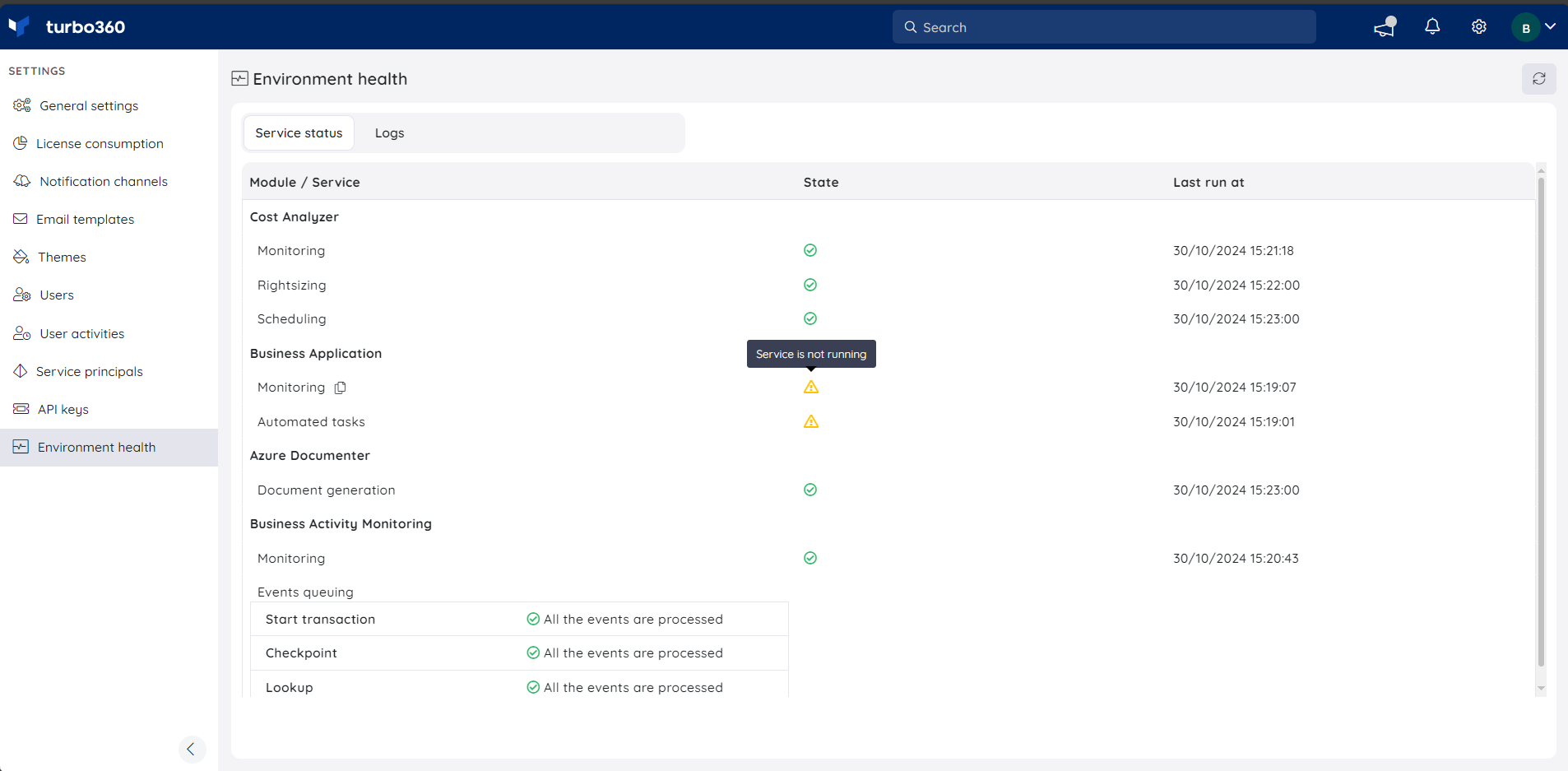Click the Azure Documenter group heading
The width and height of the screenshot is (1568, 771).
[x=309, y=455]
